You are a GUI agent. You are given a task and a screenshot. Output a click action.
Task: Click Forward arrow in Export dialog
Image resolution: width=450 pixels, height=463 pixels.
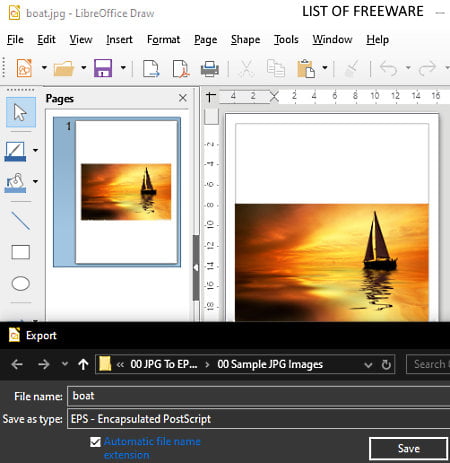(44, 364)
